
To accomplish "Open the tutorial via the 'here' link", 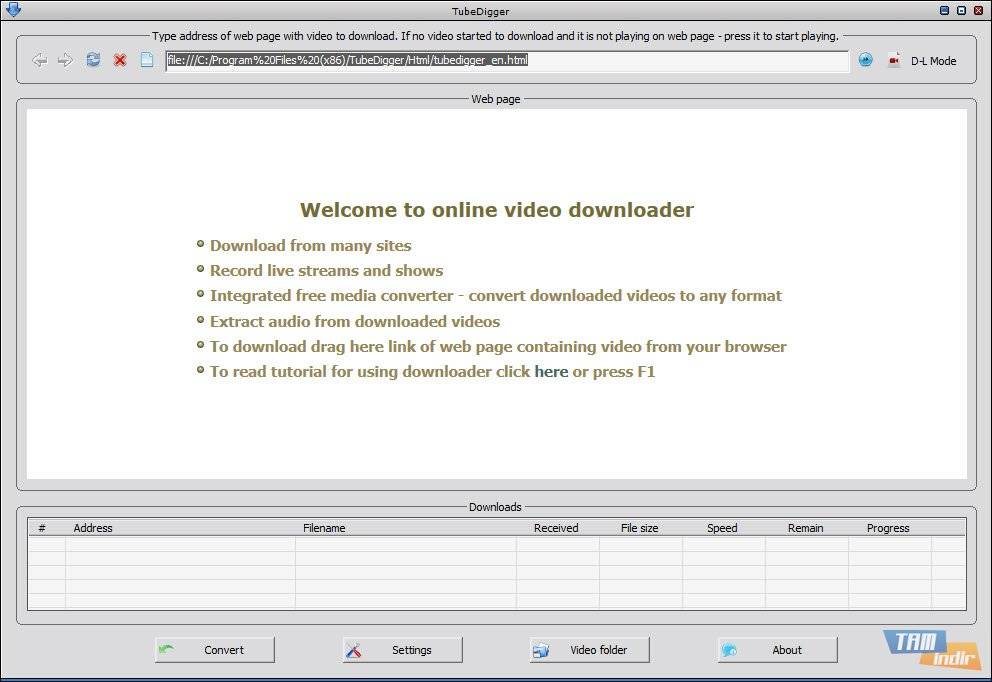I will (551, 372).
